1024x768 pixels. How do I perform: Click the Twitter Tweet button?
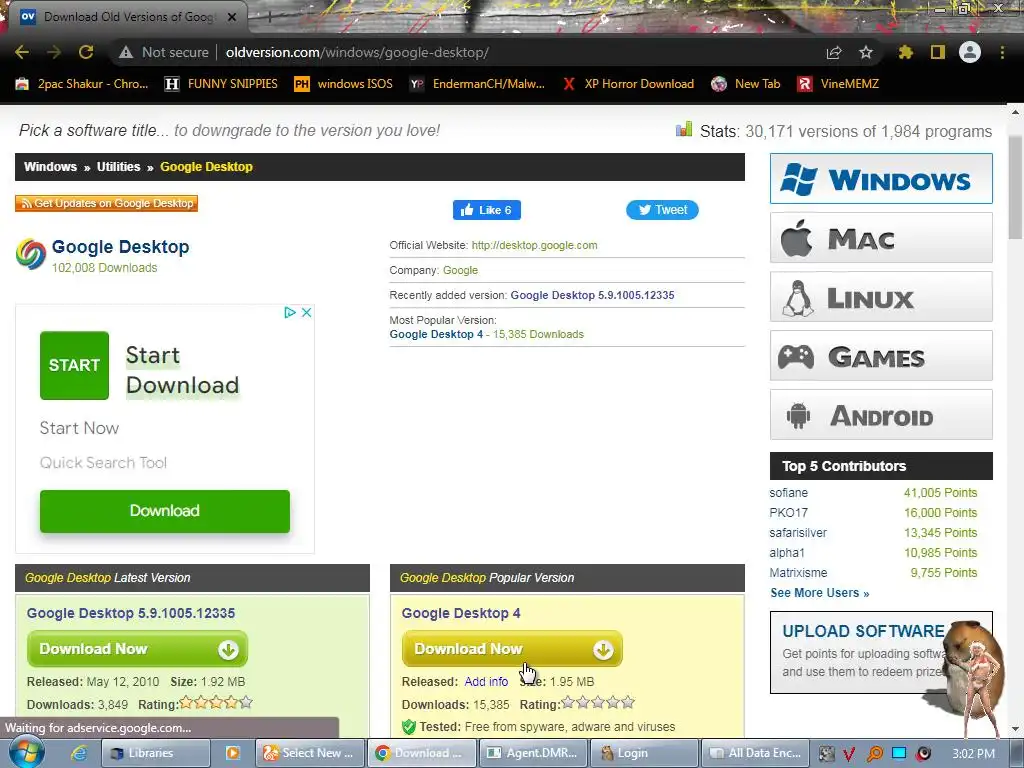coord(662,210)
